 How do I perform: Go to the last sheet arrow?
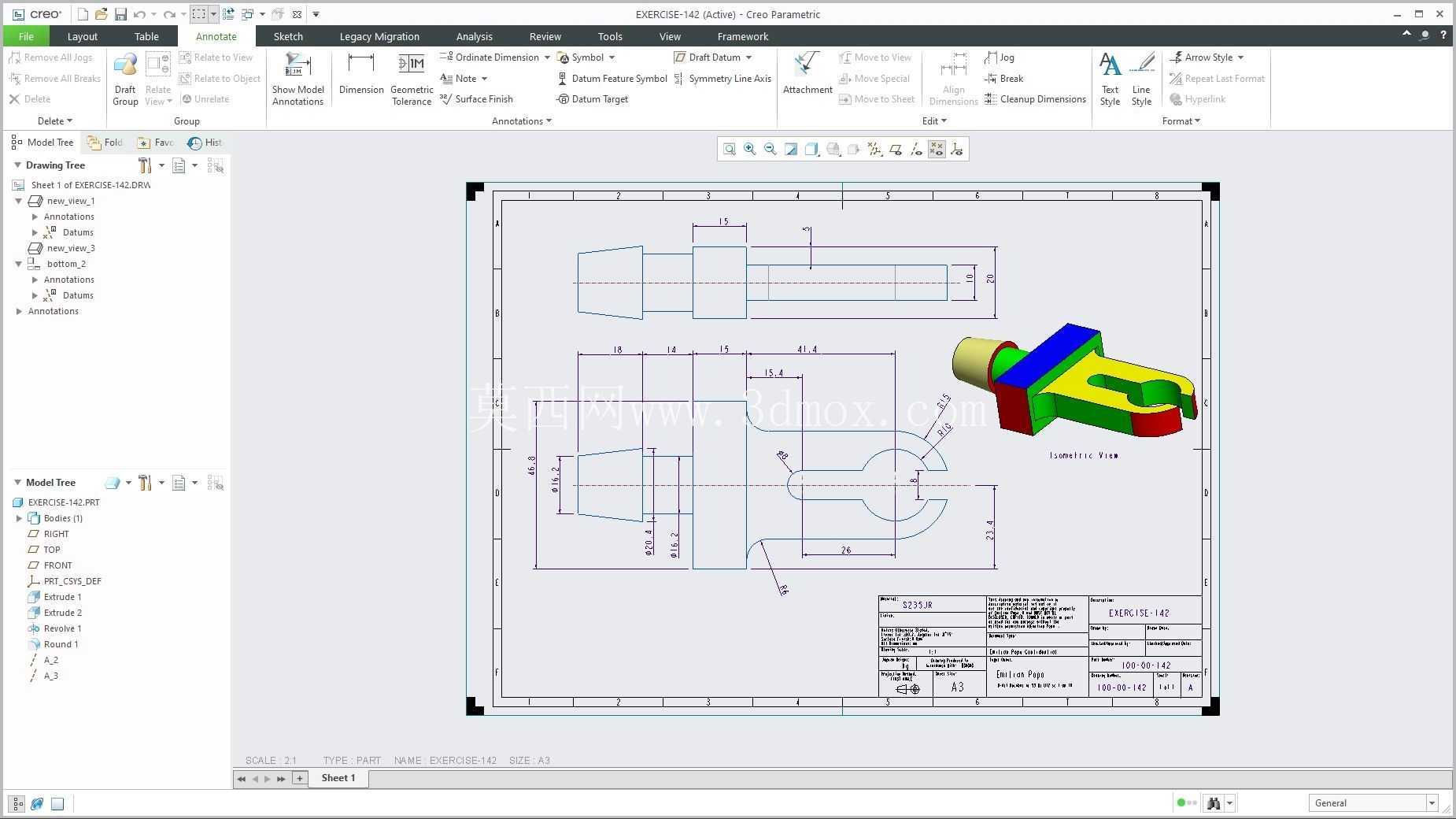[x=281, y=779]
